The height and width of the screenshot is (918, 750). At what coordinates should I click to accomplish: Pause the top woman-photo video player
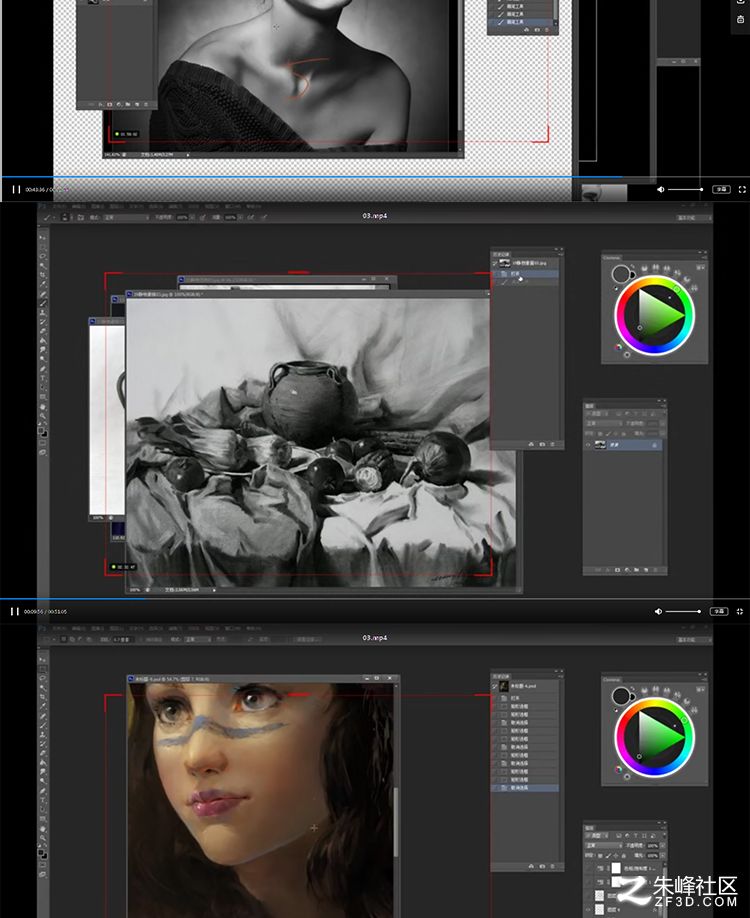[x=16, y=190]
